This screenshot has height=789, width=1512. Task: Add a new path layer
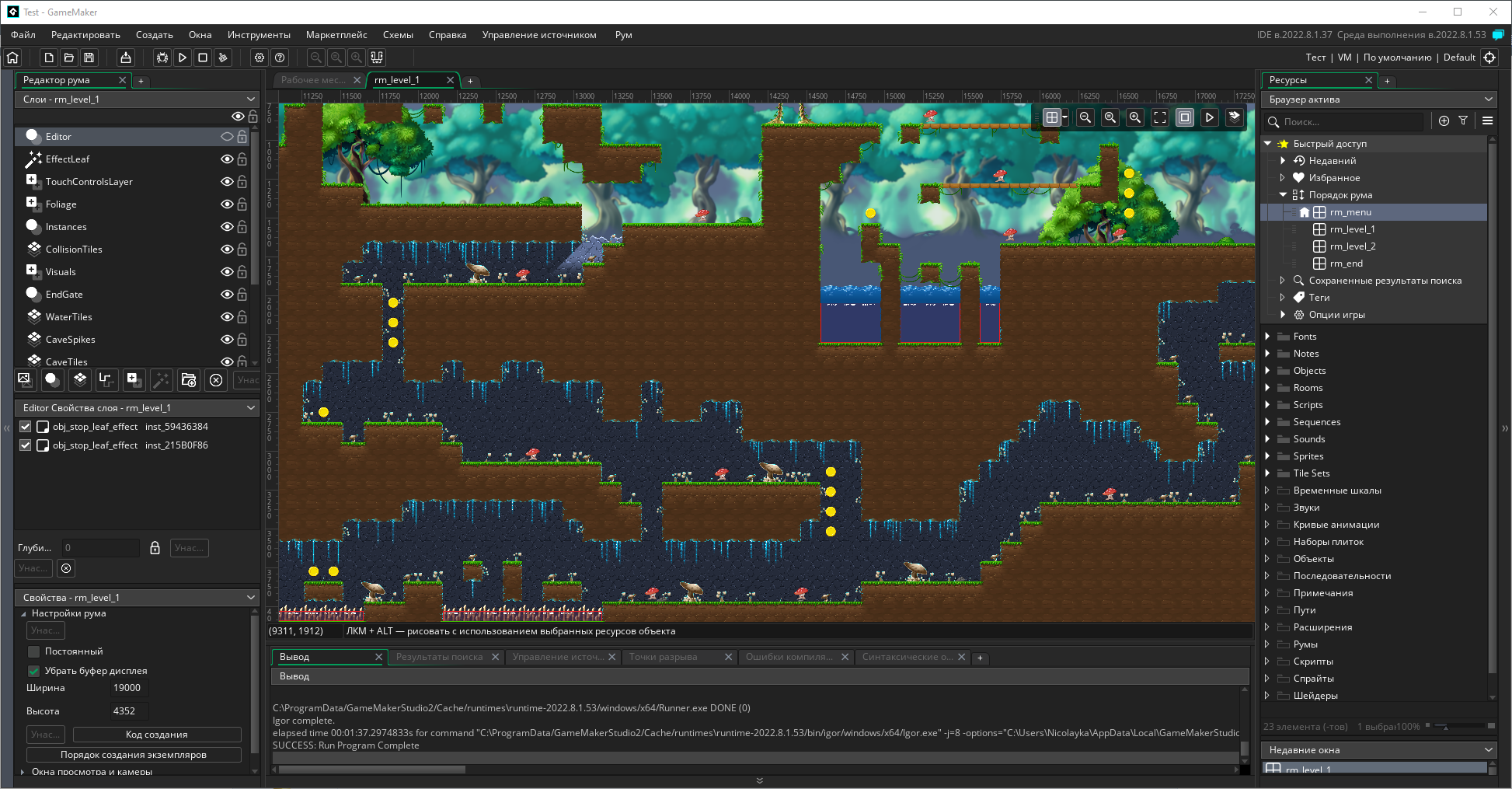click(x=106, y=379)
